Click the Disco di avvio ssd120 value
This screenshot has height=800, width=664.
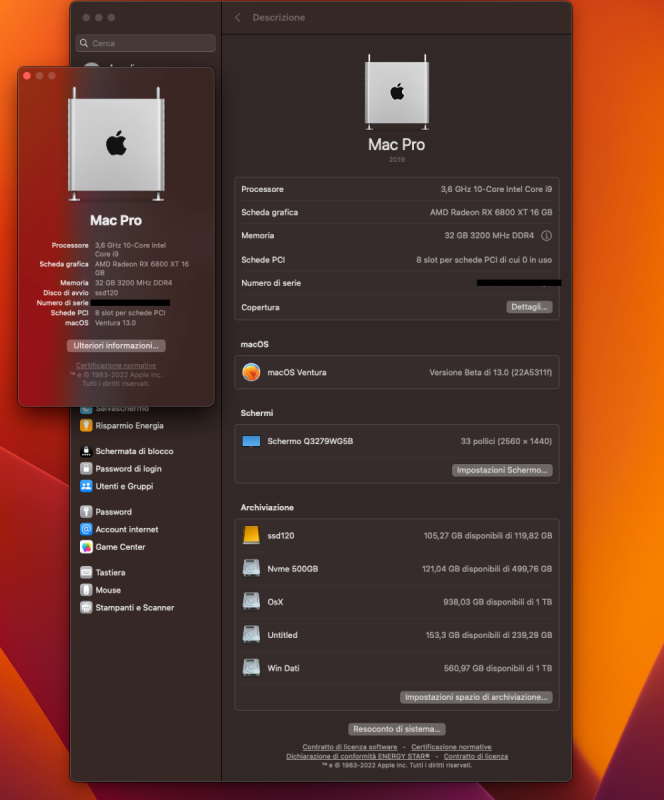[106, 293]
